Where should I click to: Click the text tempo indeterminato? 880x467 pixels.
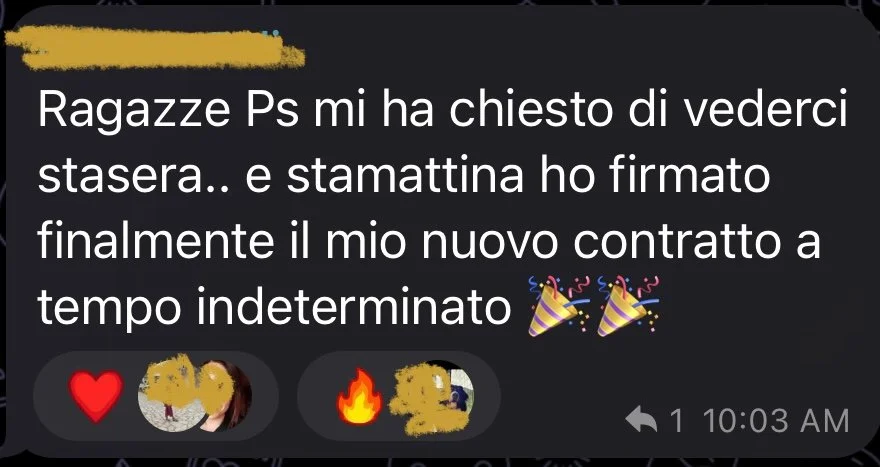274,307
